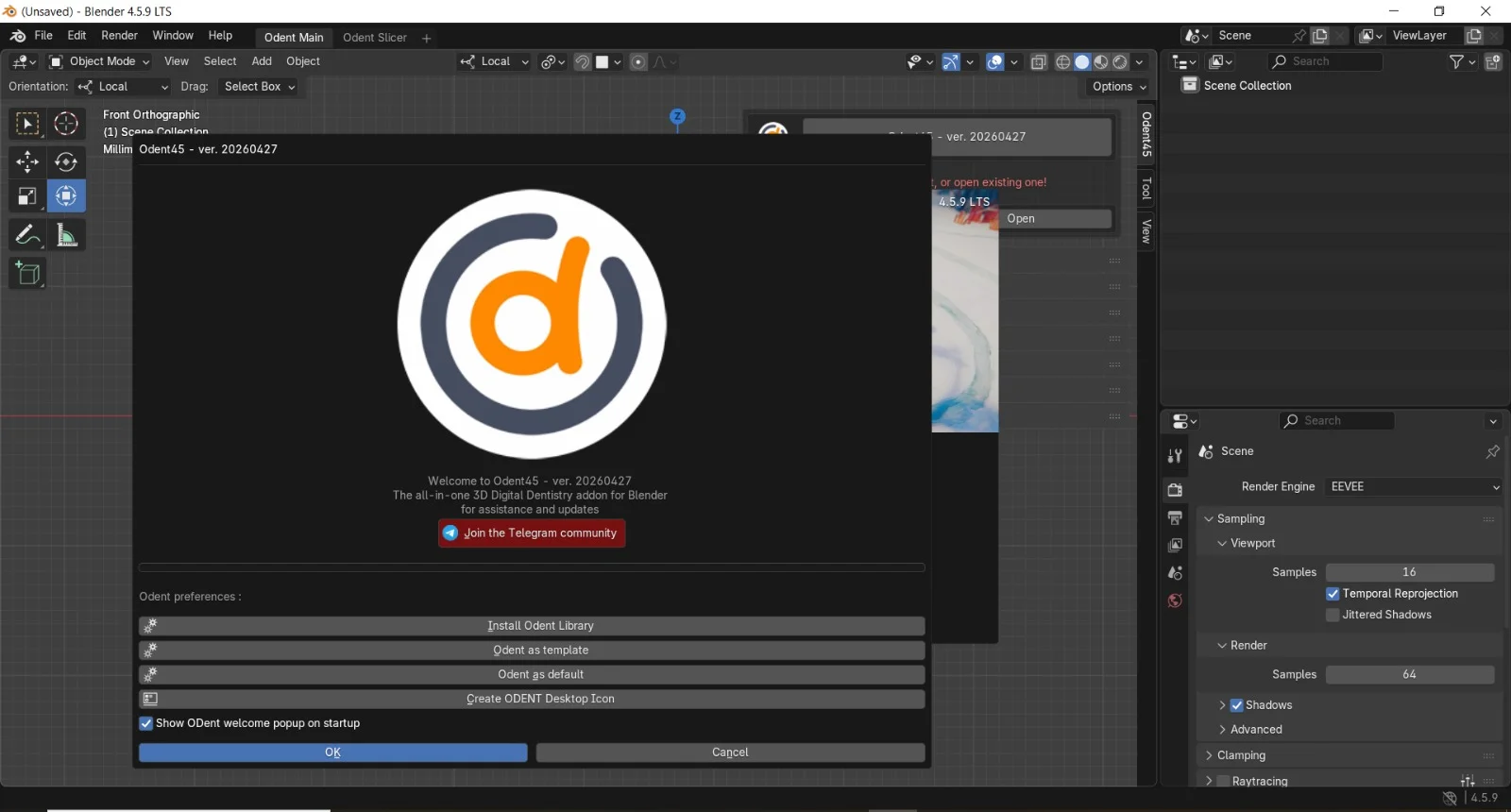Screen dimensions: 1511x812
Task: Disable the Shadows checkbox
Action: pyautogui.click(x=1236, y=705)
